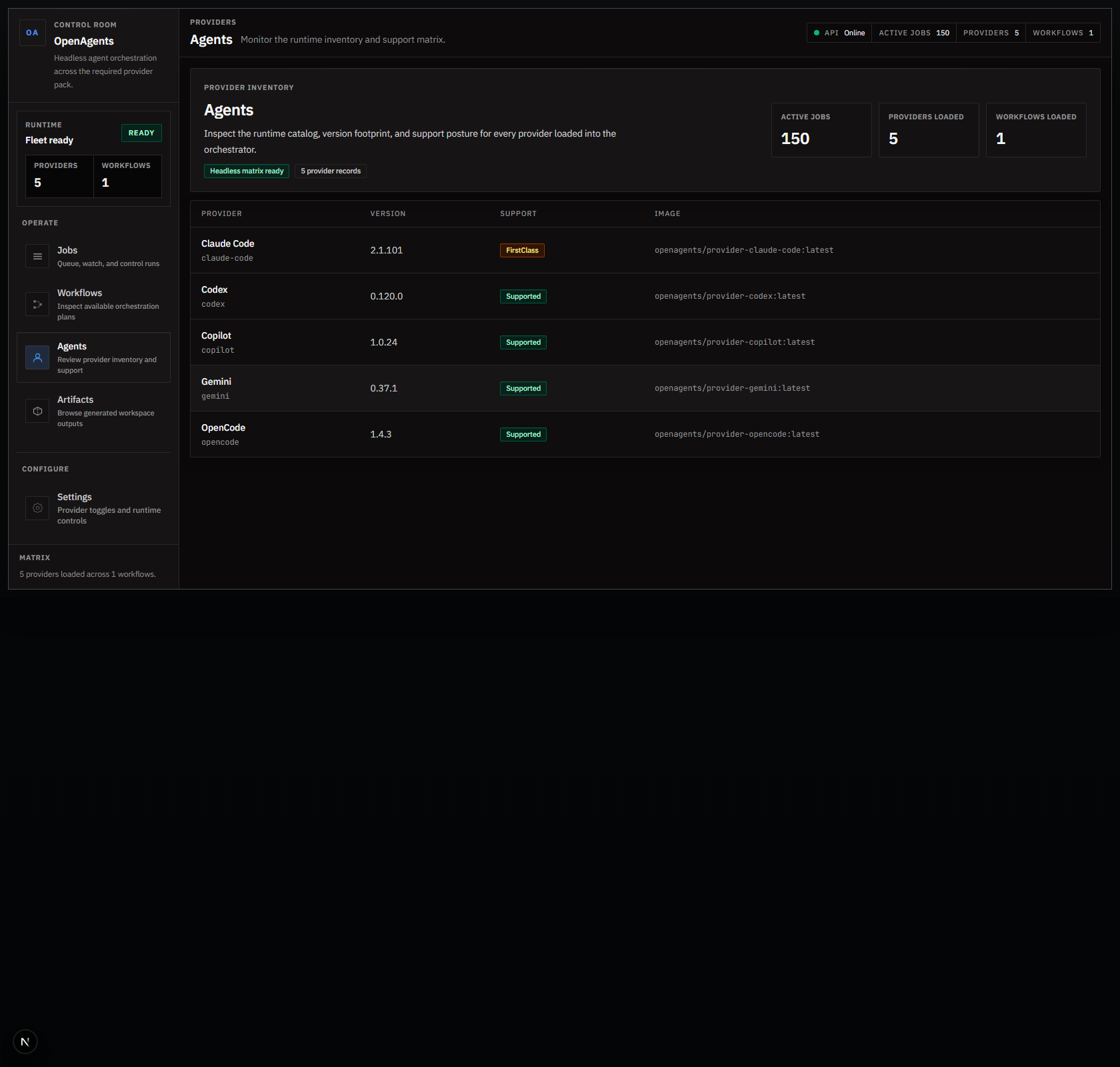Click the API Online status indicator

[x=839, y=33]
